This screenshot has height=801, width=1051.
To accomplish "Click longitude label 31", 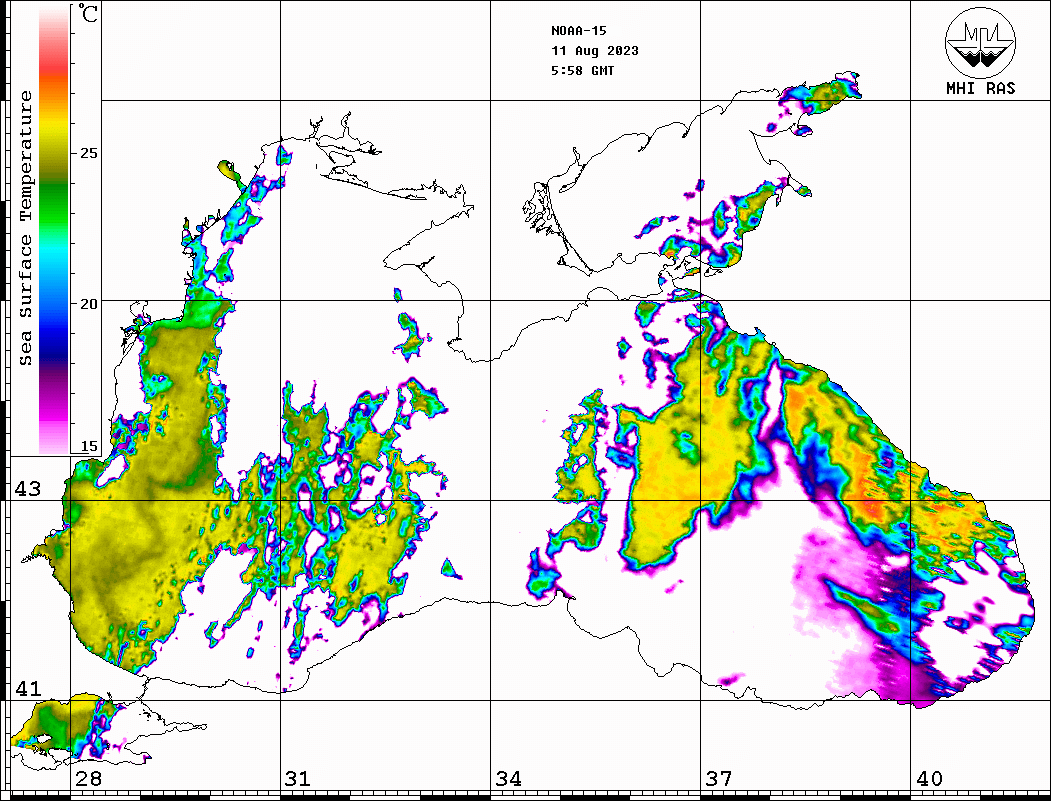I will pyautogui.click(x=298, y=779).
